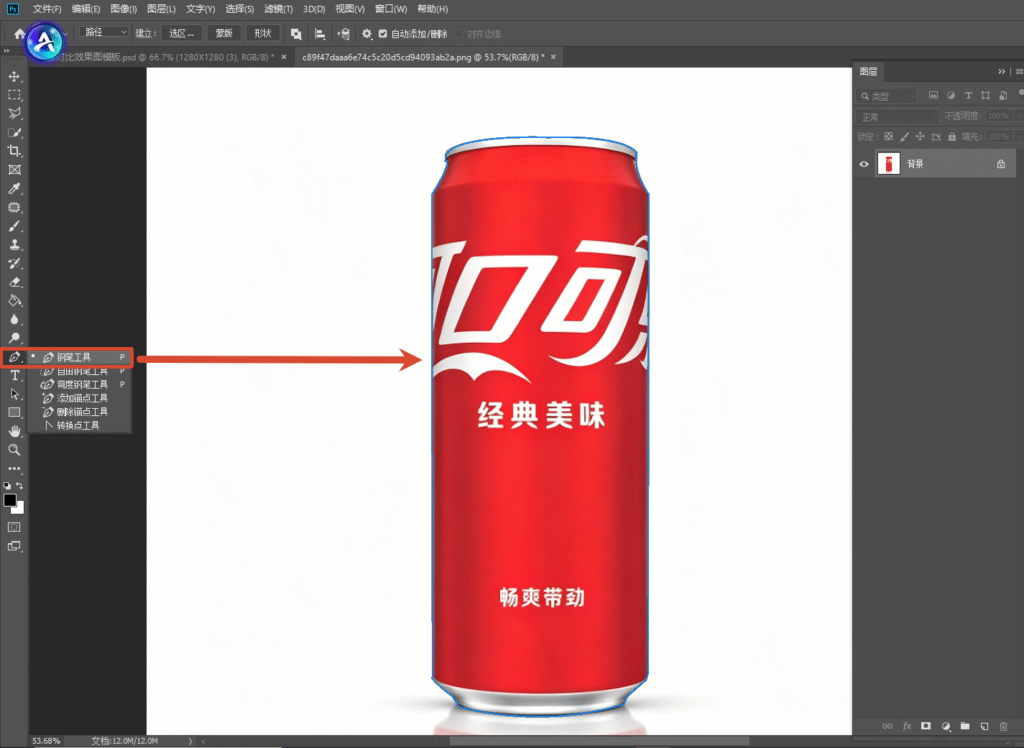1024x748 pixels.
Task: Open the Layers panel menu icon
Action: pos(1019,71)
